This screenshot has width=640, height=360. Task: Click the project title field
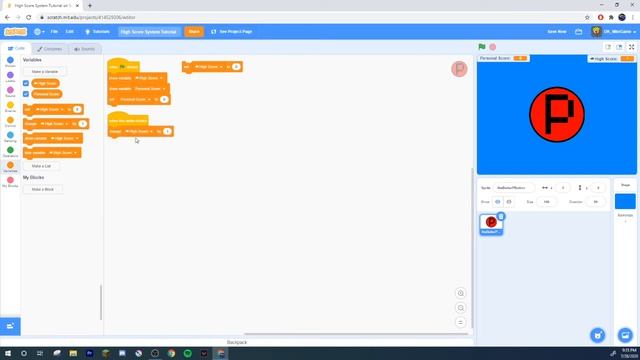click(149, 31)
